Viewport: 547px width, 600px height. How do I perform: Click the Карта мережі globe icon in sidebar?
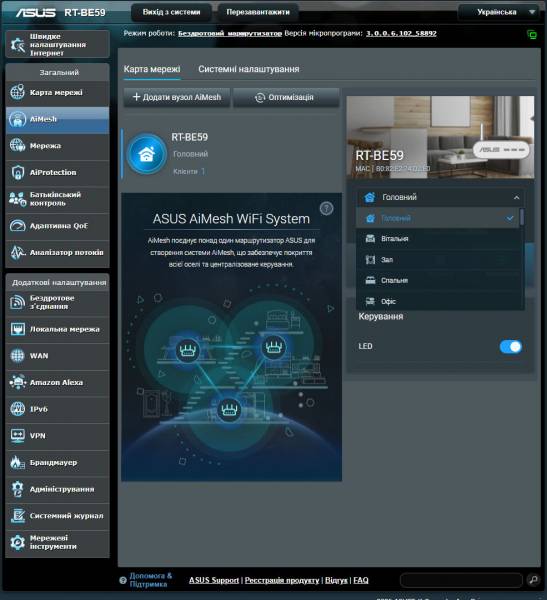[18, 92]
